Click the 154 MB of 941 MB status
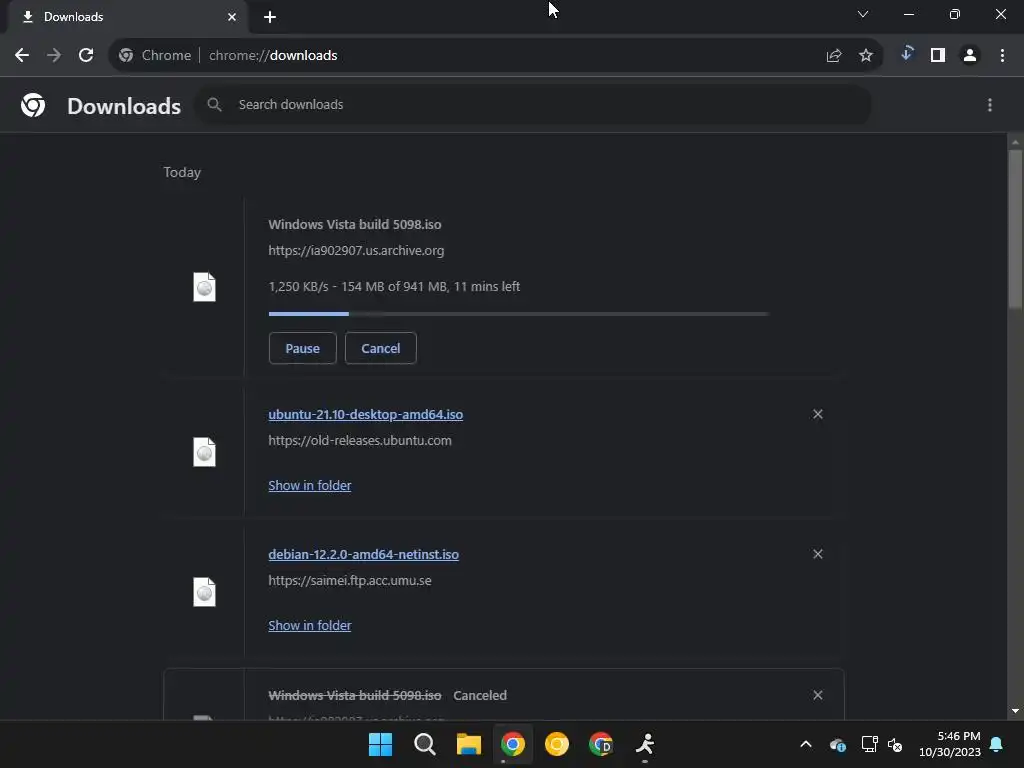 click(x=394, y=287)
